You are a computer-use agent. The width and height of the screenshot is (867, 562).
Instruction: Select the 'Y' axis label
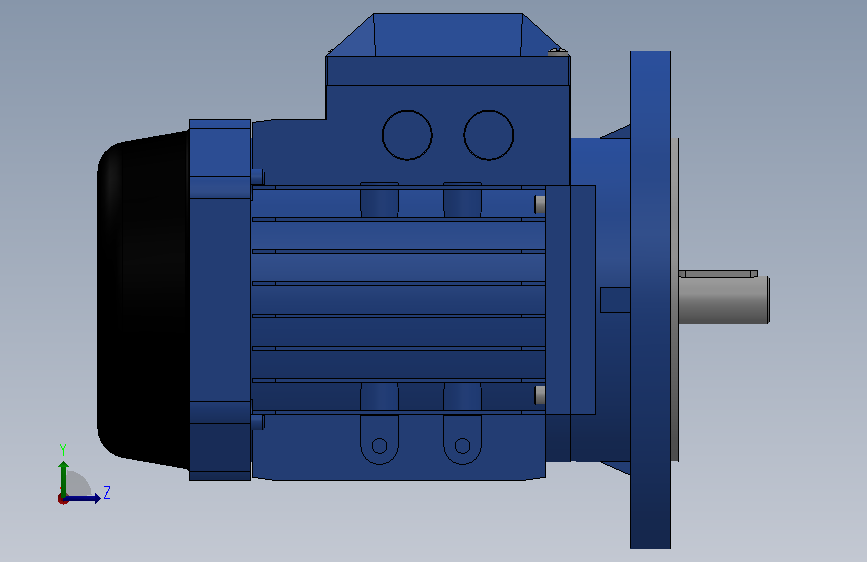[63, 450]
